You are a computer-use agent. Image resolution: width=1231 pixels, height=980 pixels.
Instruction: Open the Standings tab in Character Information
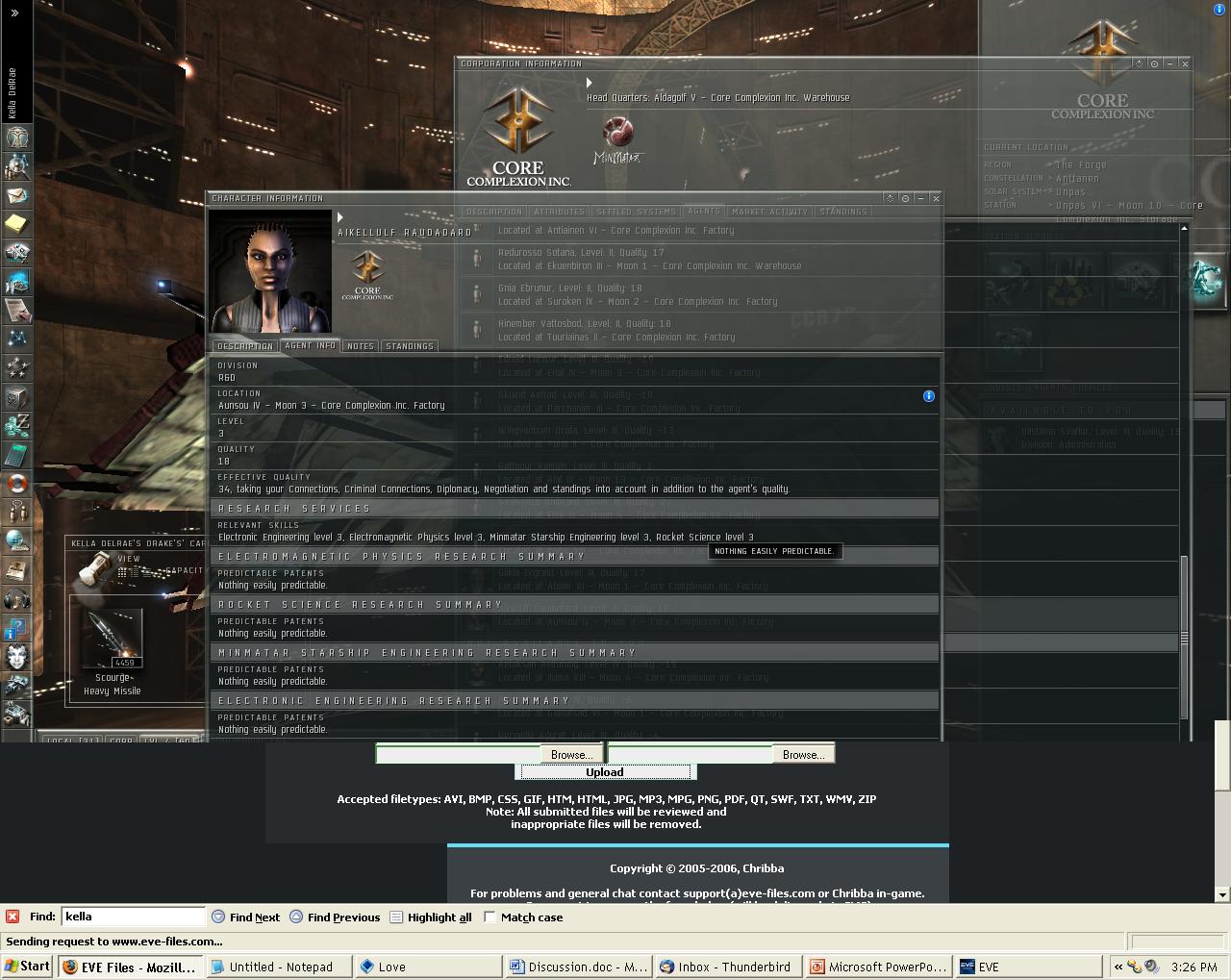pyautogui.click(x=410, y=345)
